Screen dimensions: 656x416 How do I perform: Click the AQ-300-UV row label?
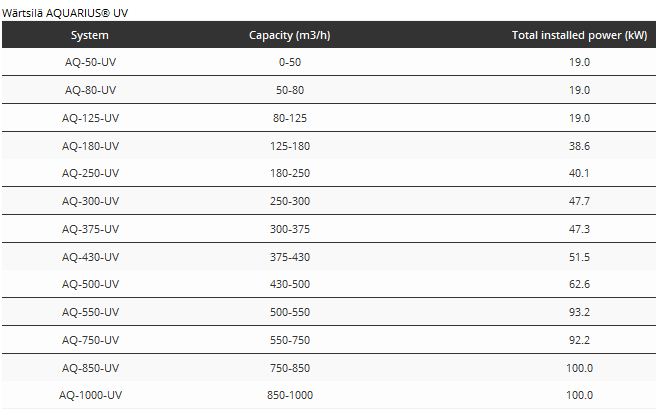coord(90,201)
